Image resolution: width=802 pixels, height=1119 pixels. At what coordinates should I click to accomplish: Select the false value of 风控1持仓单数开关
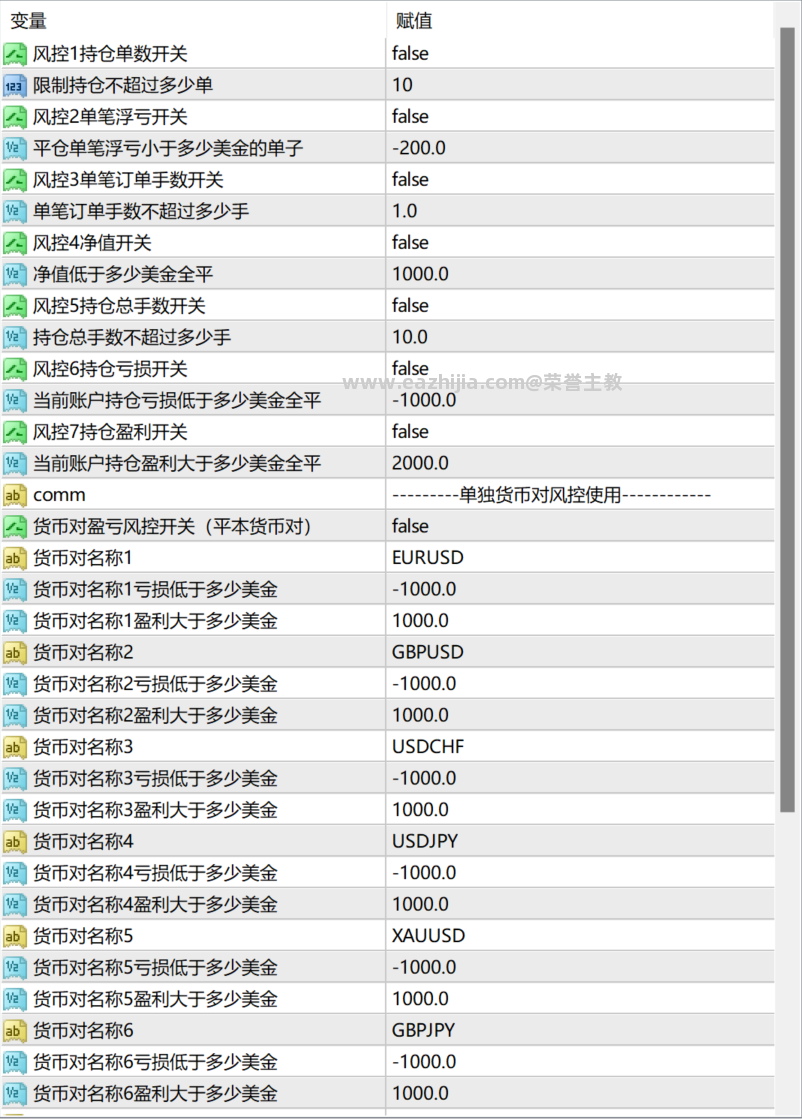[x=410, y=54]
